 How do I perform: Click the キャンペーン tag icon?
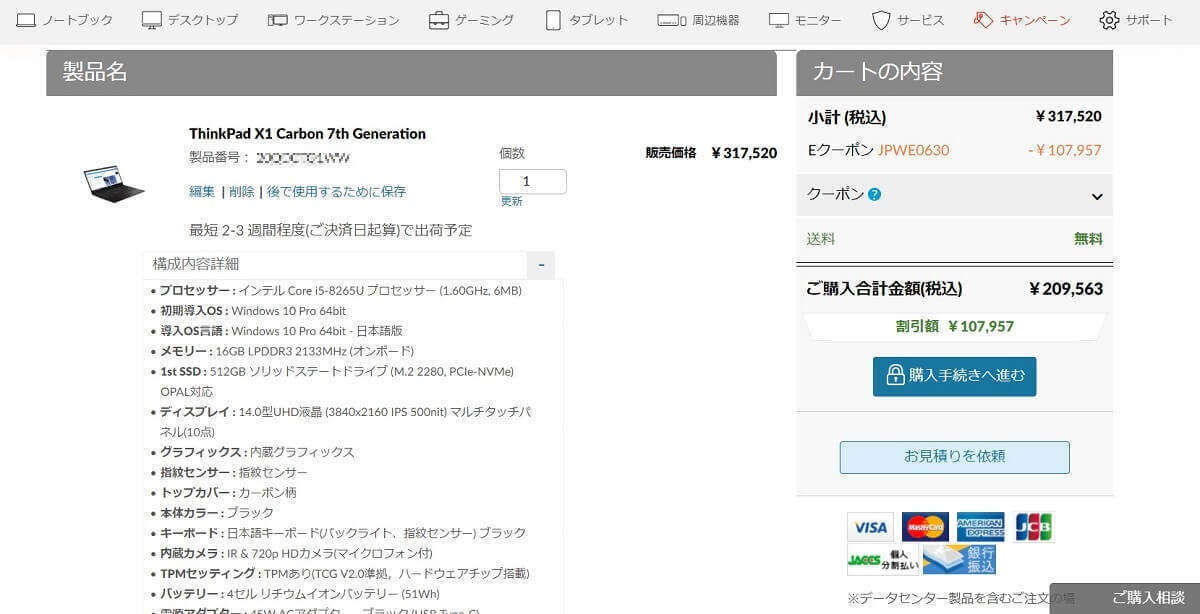[983, 20]
